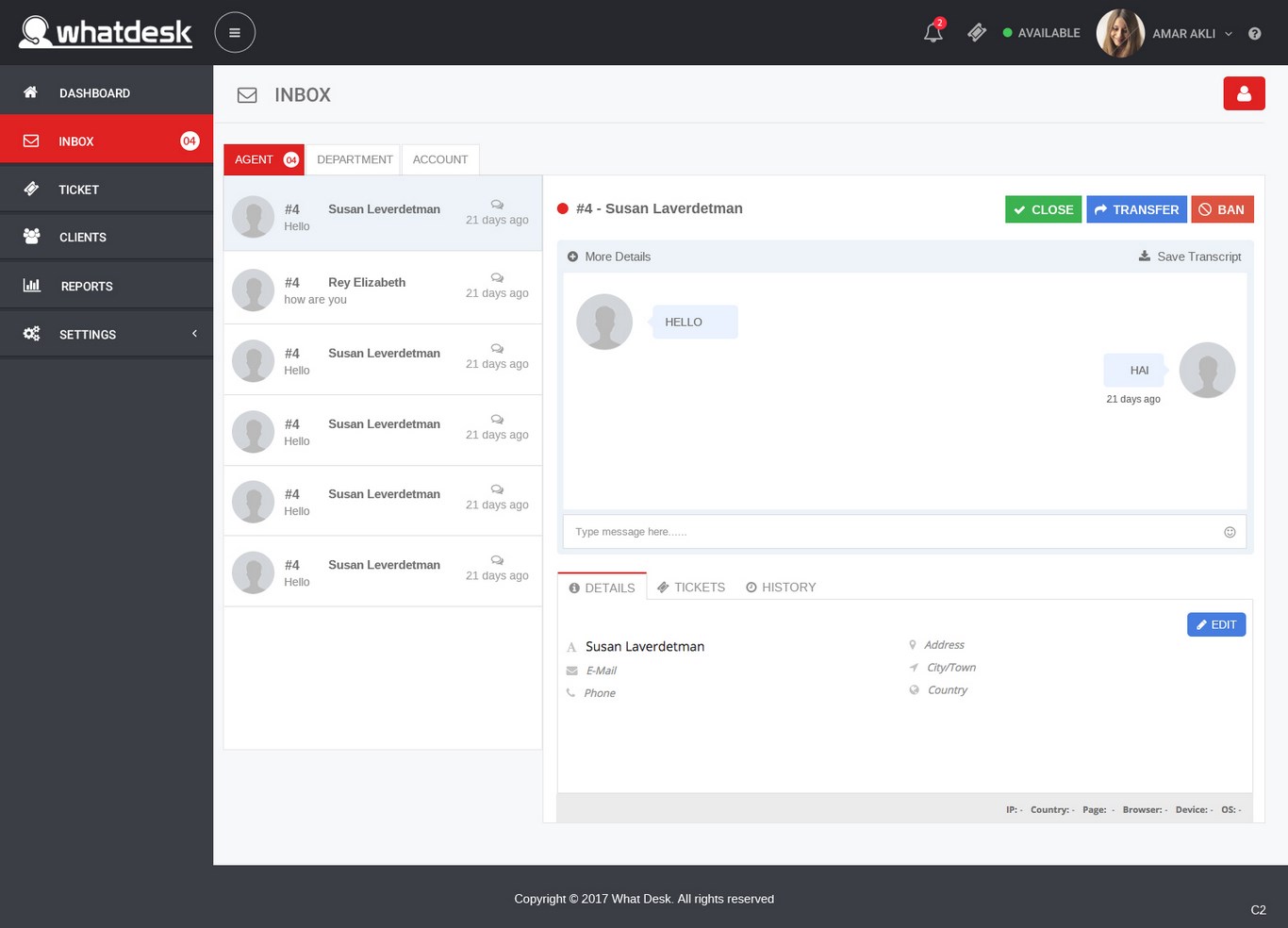
Task: Open the help question mark icon
Action: pos(1254,34)
